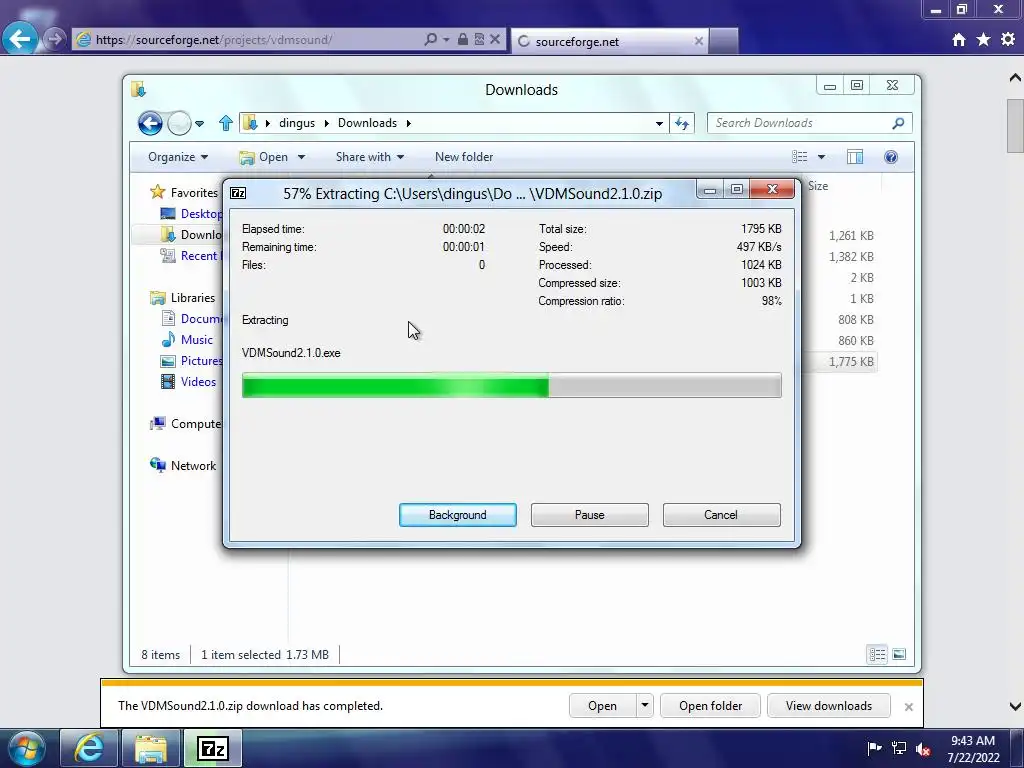The width and height of the screenshot is (1024, 768).
Task: Click the 7-Zip taskbar icon
Action: (x=213, y=748)
